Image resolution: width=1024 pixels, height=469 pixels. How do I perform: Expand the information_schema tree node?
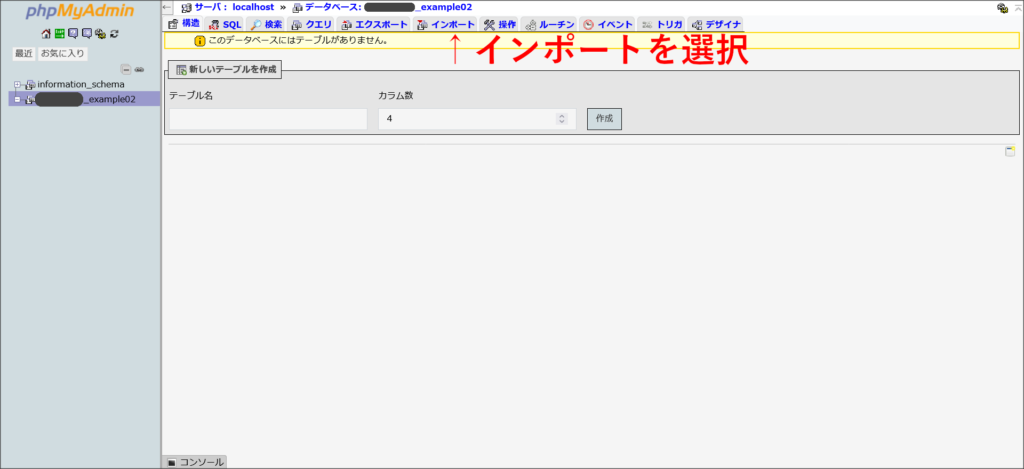[x=18, y=84]
